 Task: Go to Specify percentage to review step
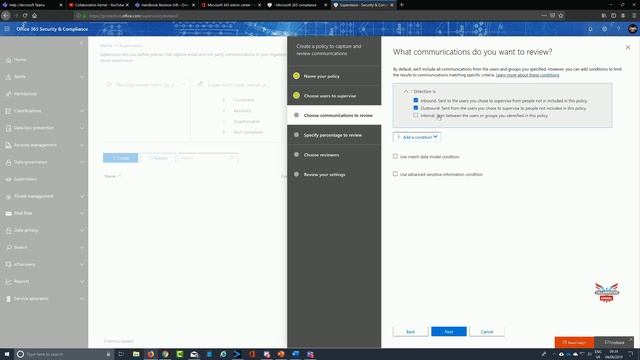(x=334, y=135)
